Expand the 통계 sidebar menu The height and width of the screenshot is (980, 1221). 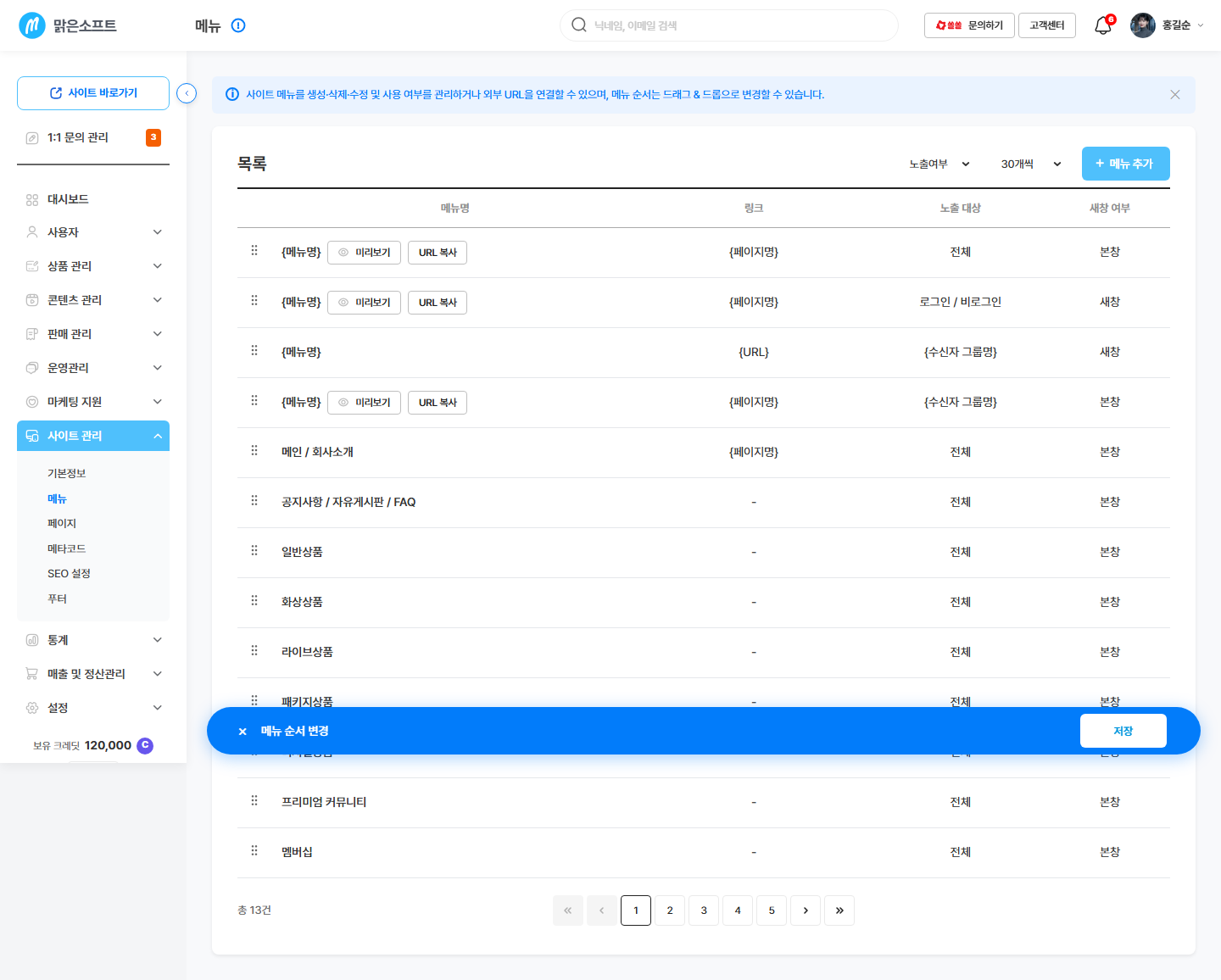click(x=93, y=640)
